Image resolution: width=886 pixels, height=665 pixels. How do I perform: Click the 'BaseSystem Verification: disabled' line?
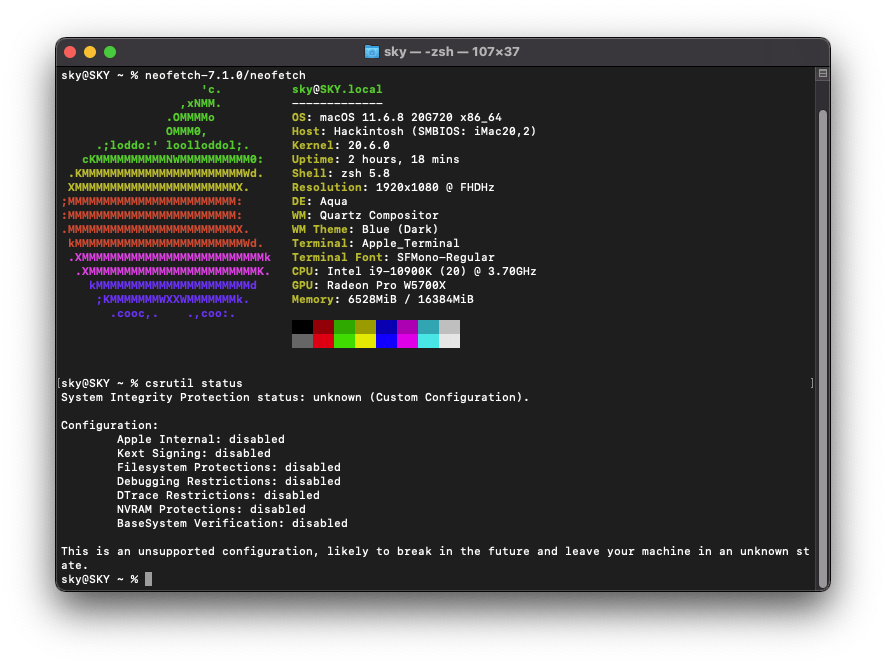[x=232, y=523]
